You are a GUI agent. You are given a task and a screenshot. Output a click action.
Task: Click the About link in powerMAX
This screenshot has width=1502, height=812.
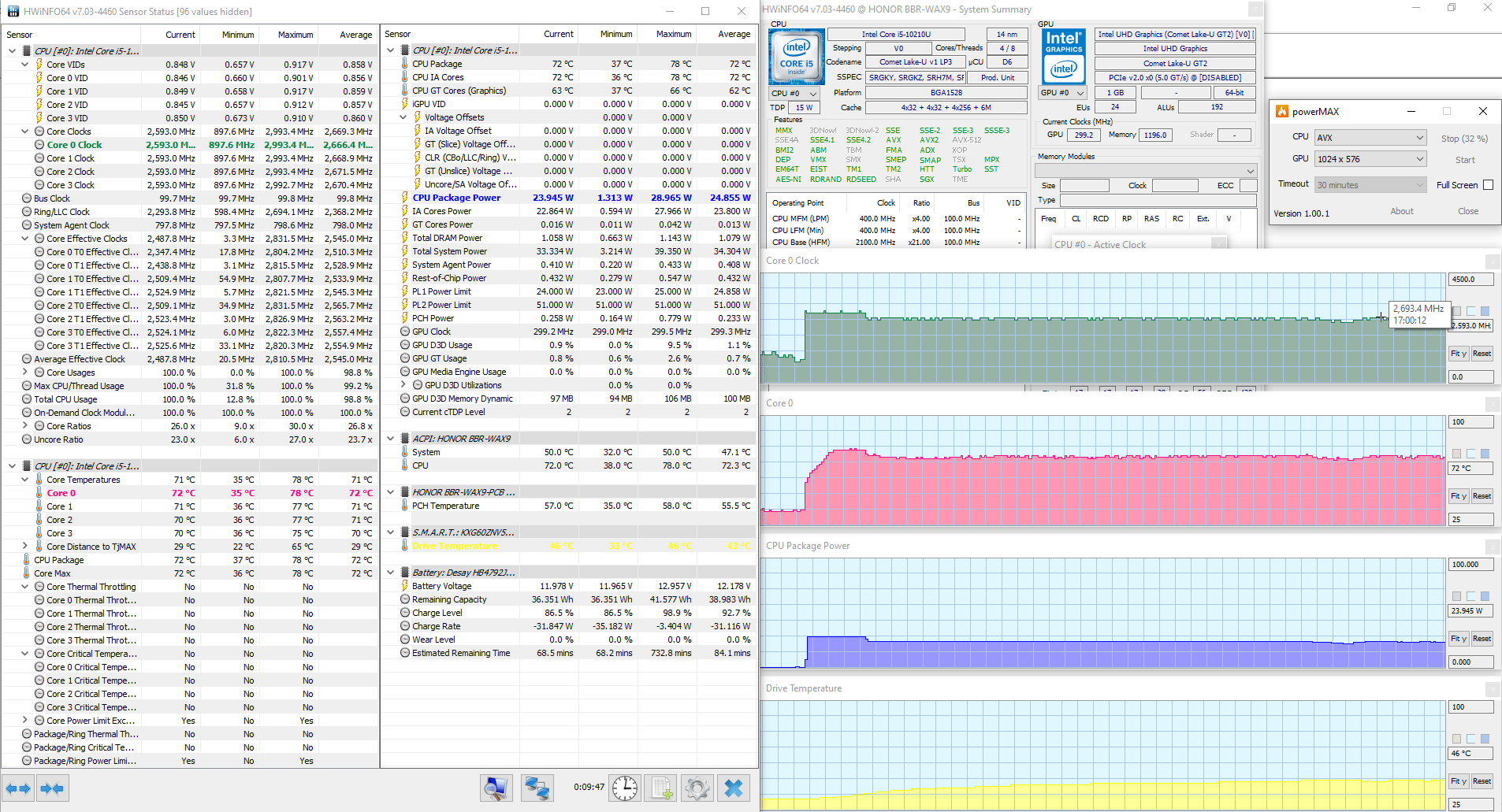(1401, 211)
